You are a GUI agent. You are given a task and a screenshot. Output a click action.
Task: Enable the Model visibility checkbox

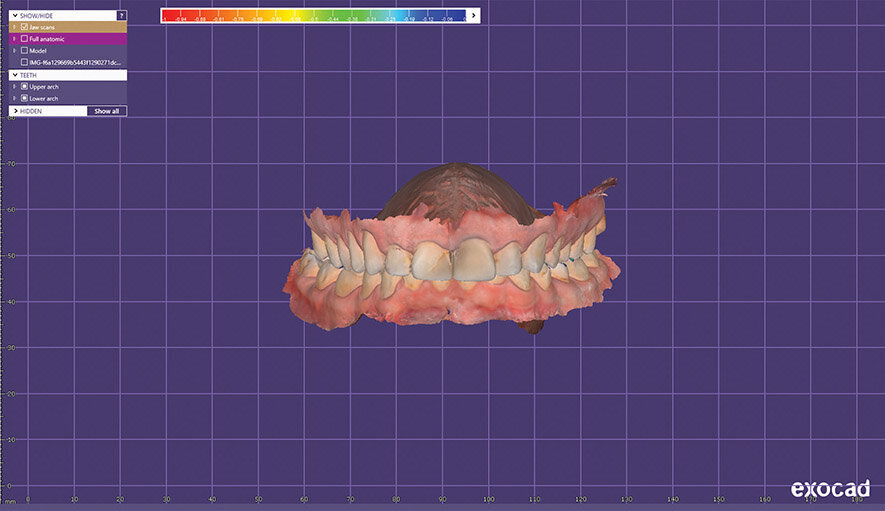tap(24, 50)
